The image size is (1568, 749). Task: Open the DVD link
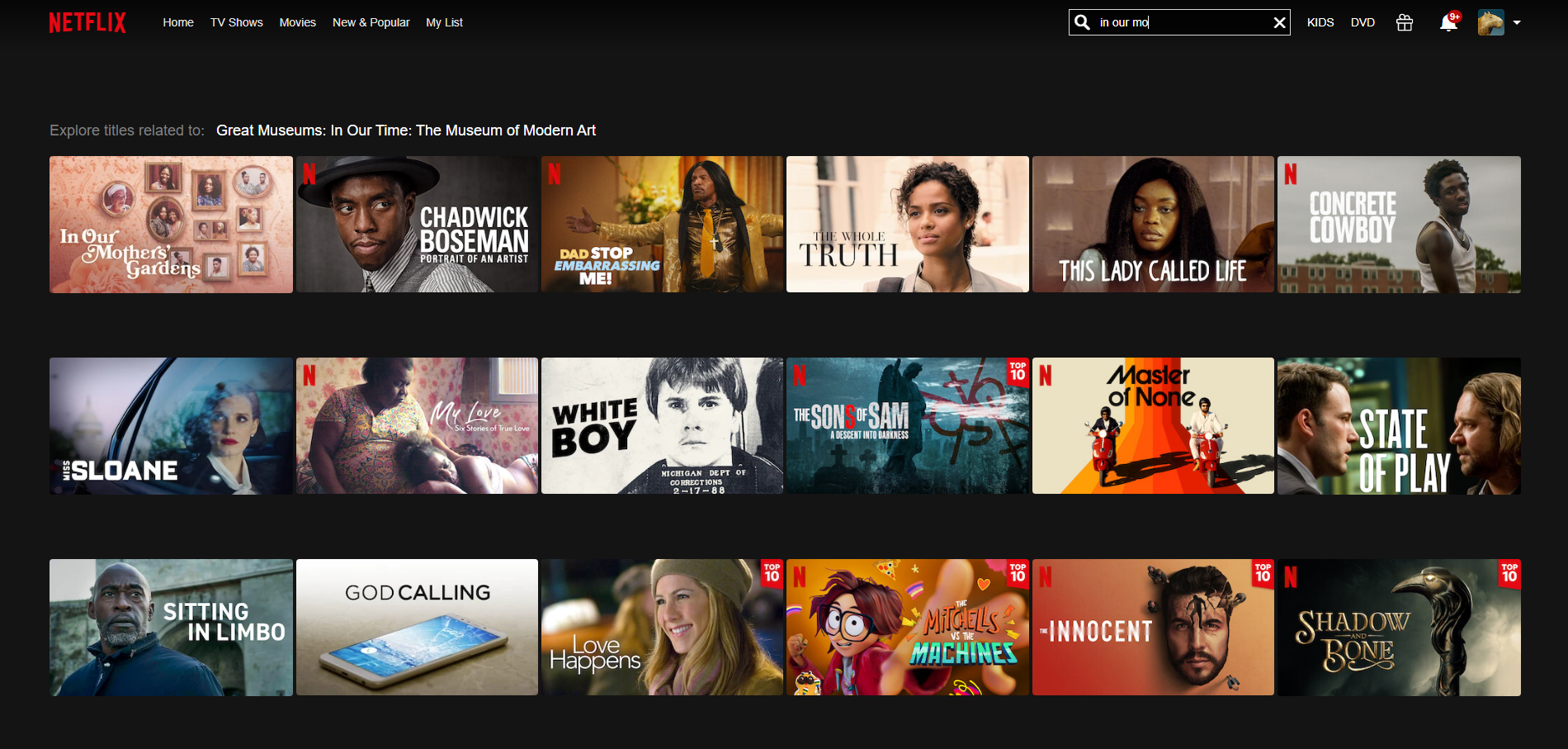[1363, 22]
